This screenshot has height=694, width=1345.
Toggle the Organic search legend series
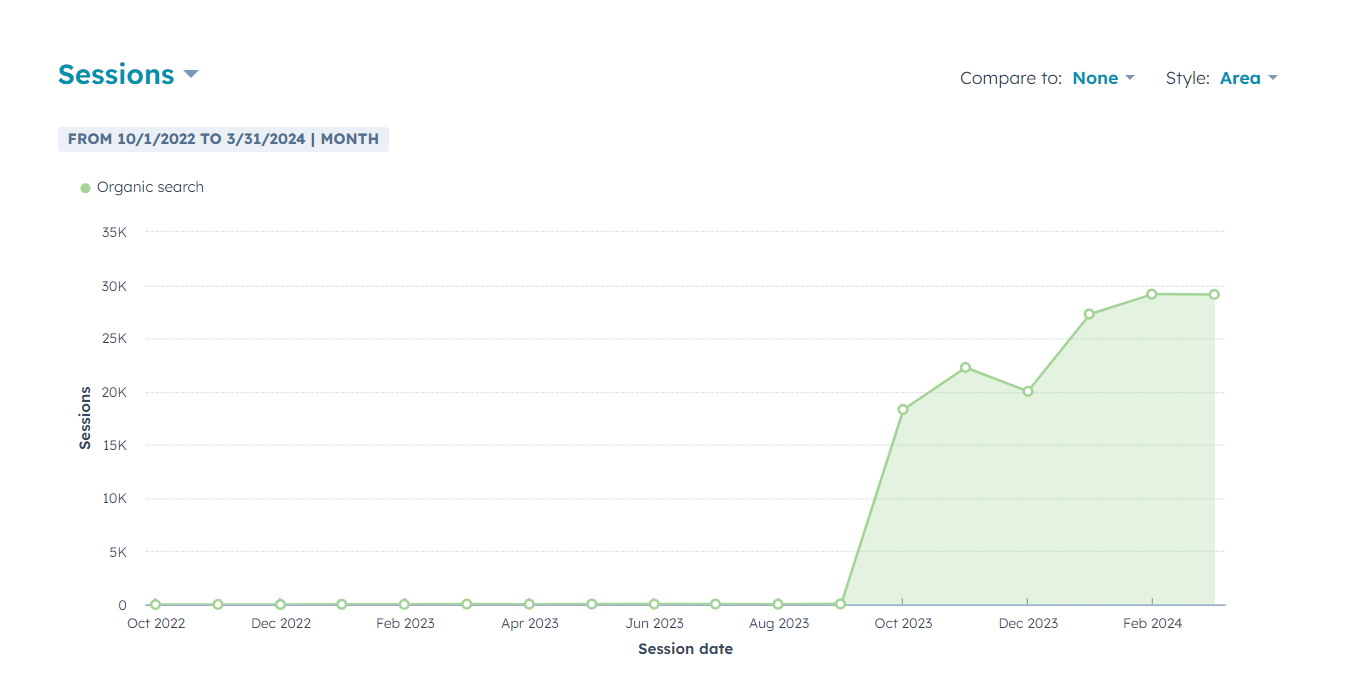(x=150, y=187)
